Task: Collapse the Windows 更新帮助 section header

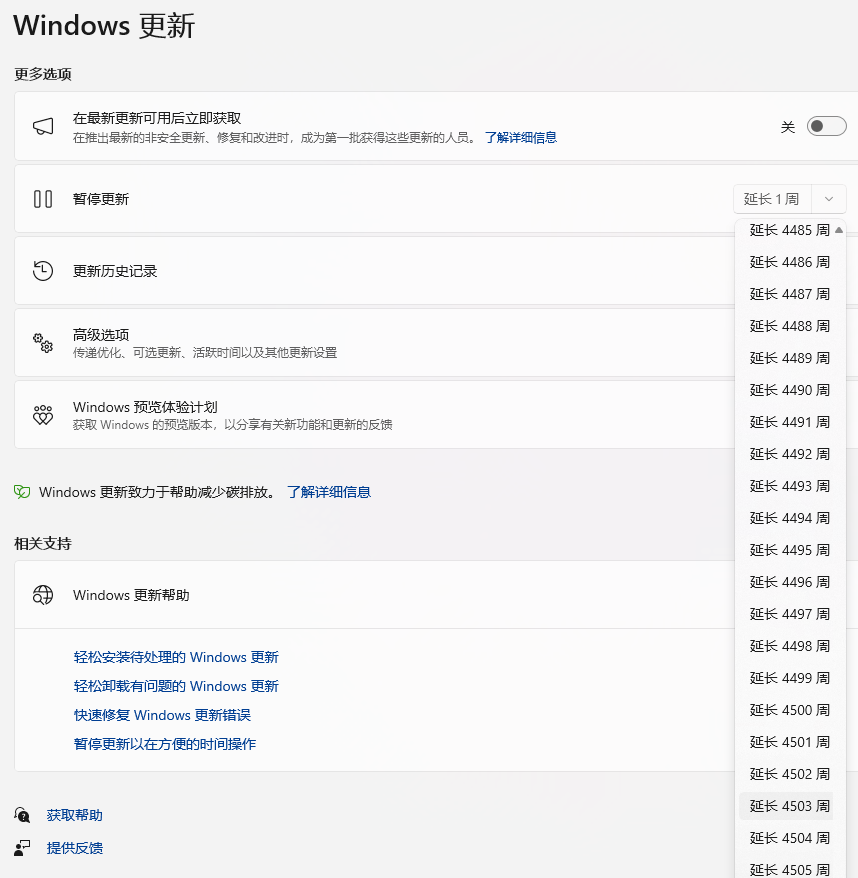Action: tap(374, 595)
